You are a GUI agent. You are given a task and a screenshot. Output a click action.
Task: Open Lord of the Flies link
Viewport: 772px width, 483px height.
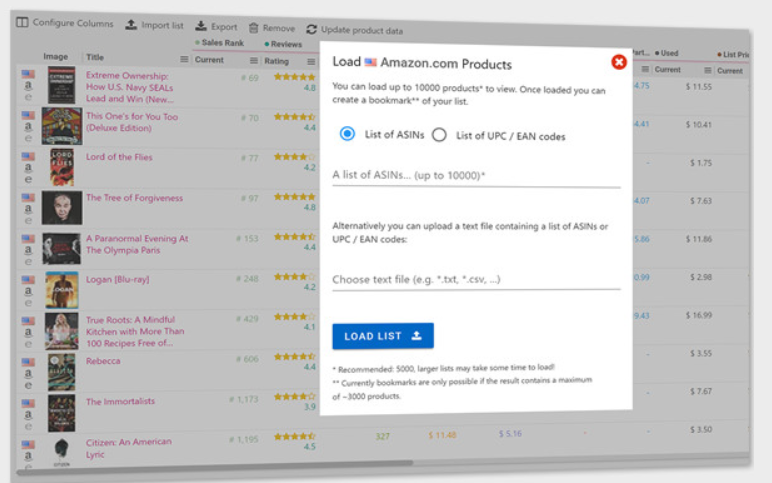pos(119,157)
